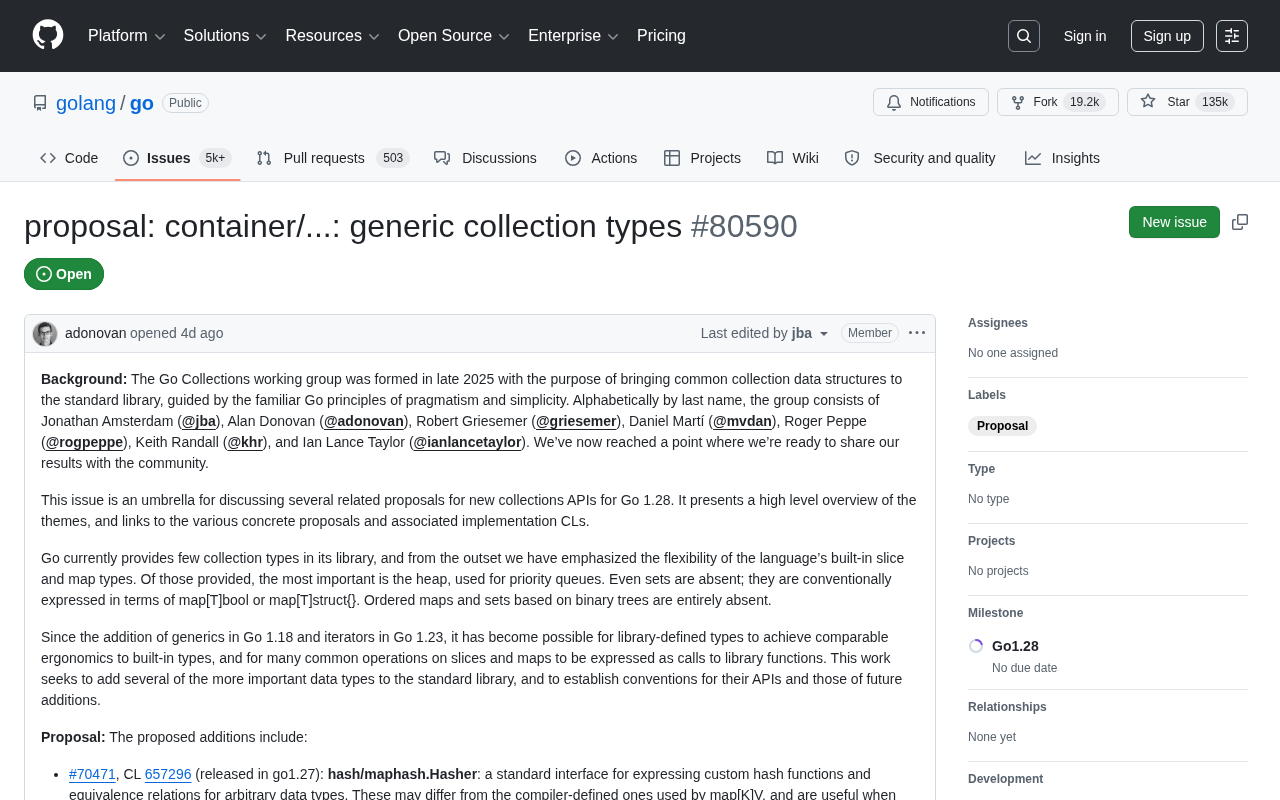
Task: Click 'No due date' text
Action: click(x=1024, y=668)
